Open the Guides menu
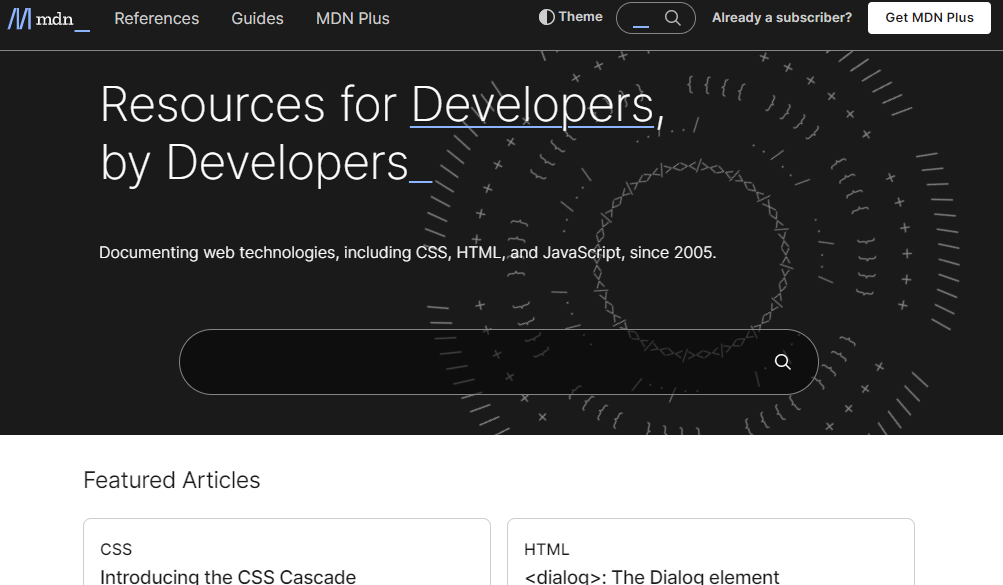 tap(257, 19)
